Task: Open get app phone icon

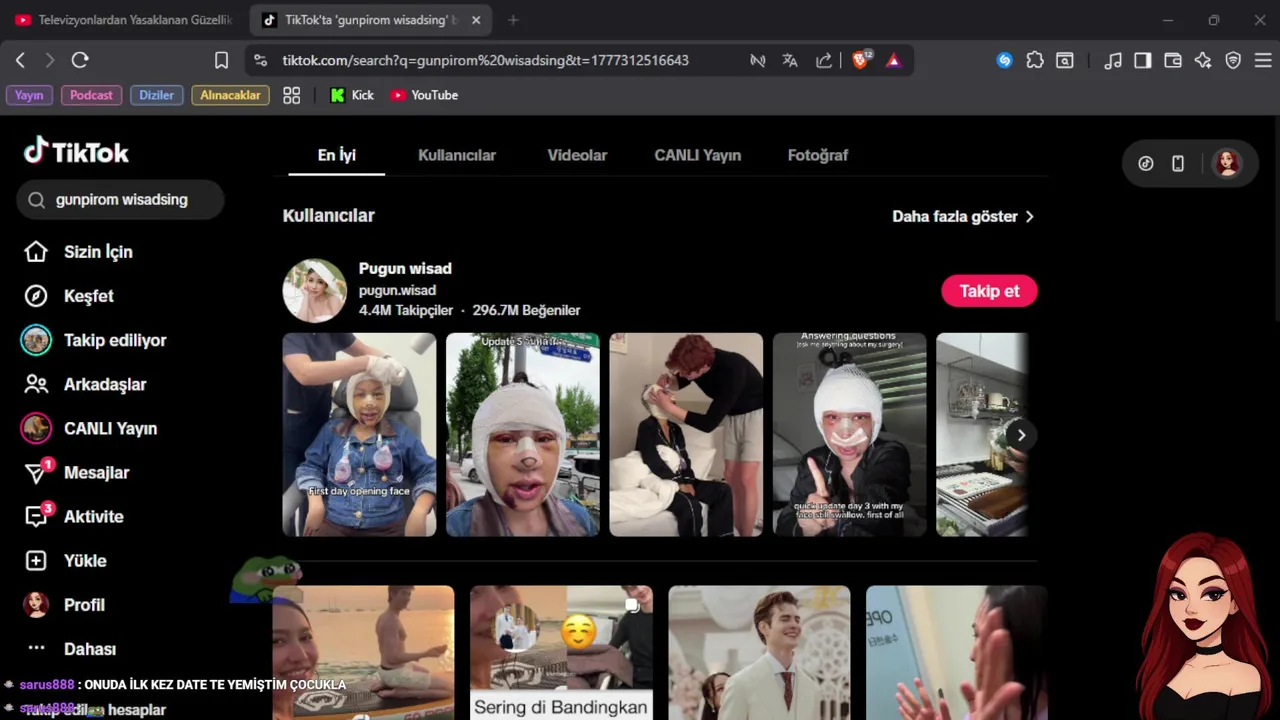Action: (x=1178, y=163)
